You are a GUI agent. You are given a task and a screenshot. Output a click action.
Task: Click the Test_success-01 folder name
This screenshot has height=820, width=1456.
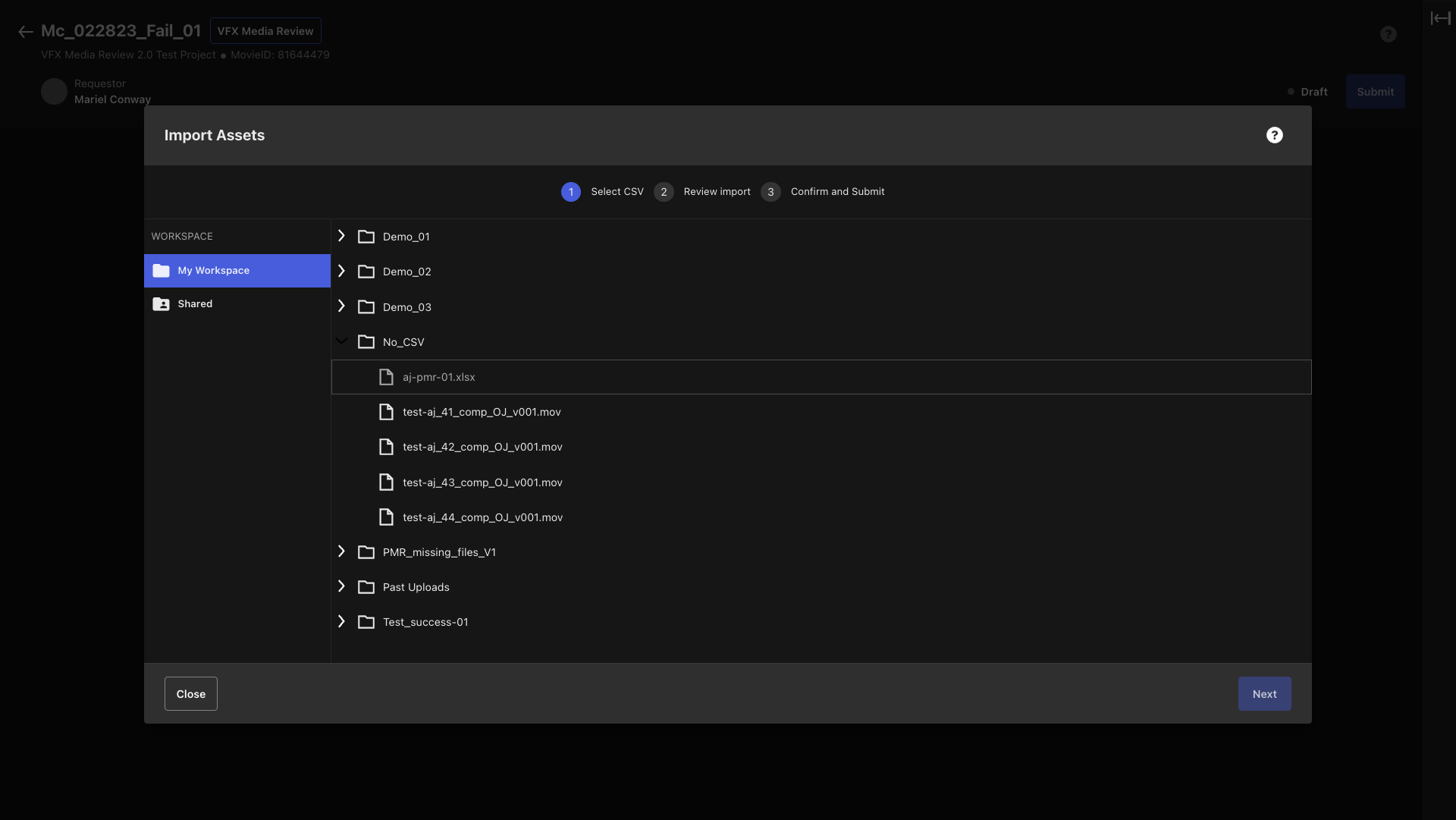pyautogui.click(x=425, y=622)
